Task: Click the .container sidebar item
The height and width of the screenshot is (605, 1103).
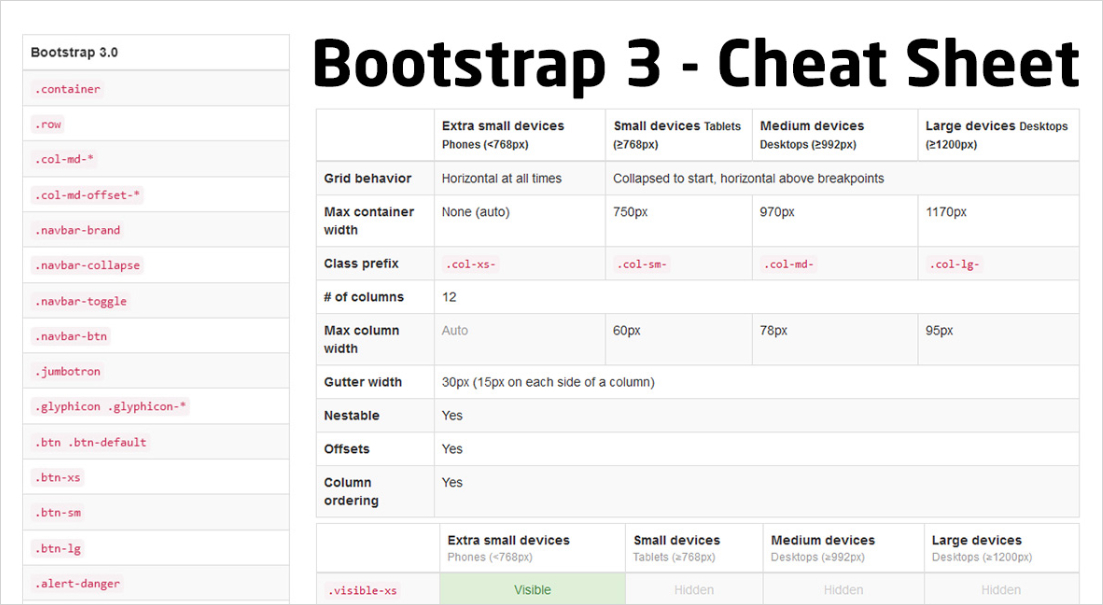Action: (66, 89)
